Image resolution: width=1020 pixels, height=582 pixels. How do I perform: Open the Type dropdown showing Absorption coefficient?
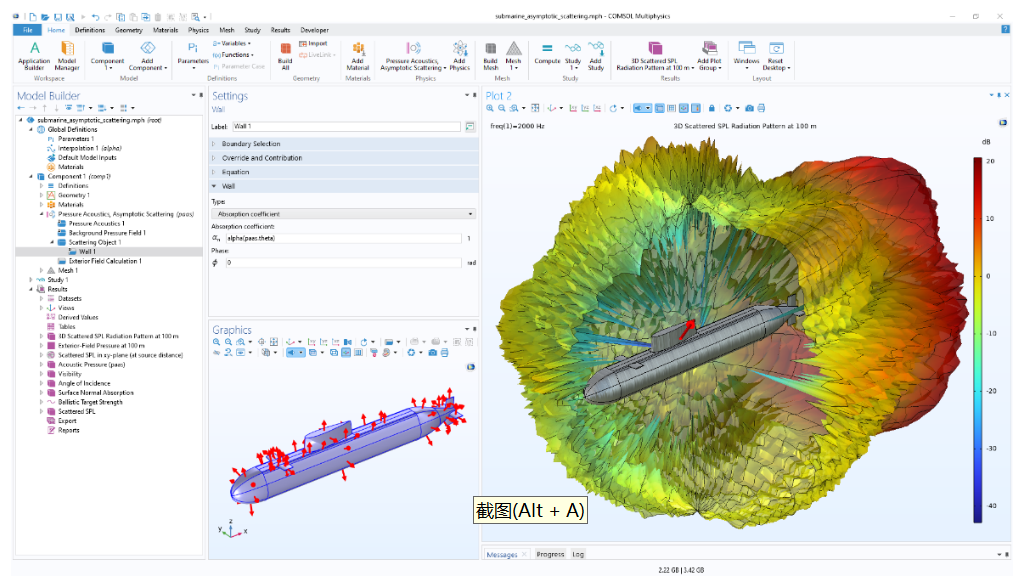(x=343, y=214)
